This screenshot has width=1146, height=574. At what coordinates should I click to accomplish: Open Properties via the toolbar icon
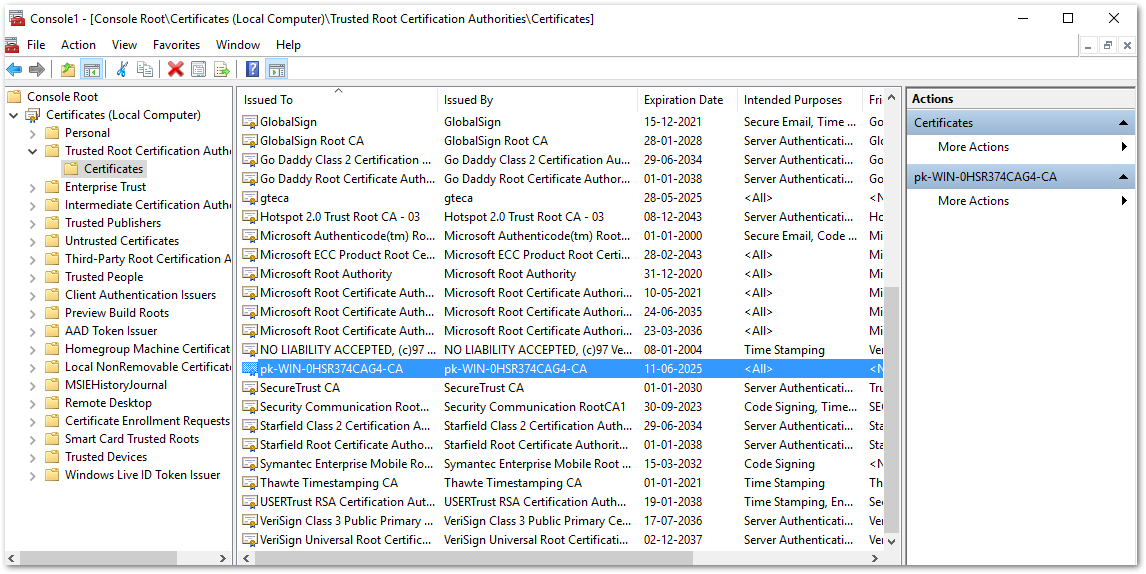[x=198, y=69]
